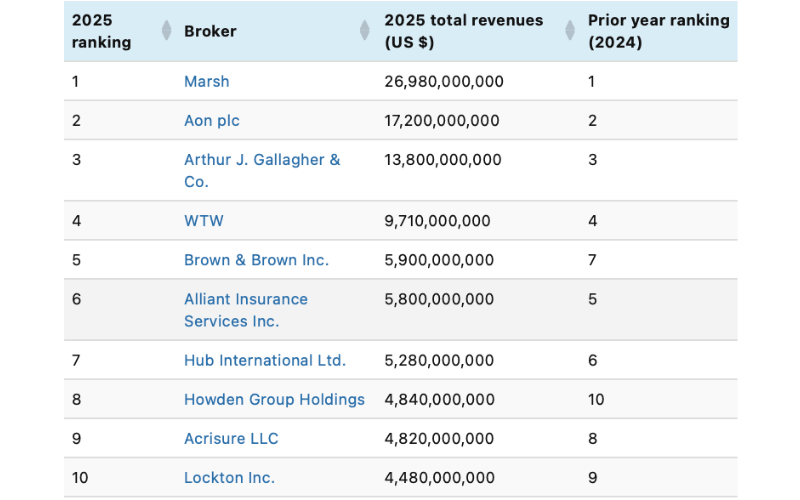Select revenue value 5,280,000,000
This screenshot has width=800, height=500.
click(x=439, y=361)
